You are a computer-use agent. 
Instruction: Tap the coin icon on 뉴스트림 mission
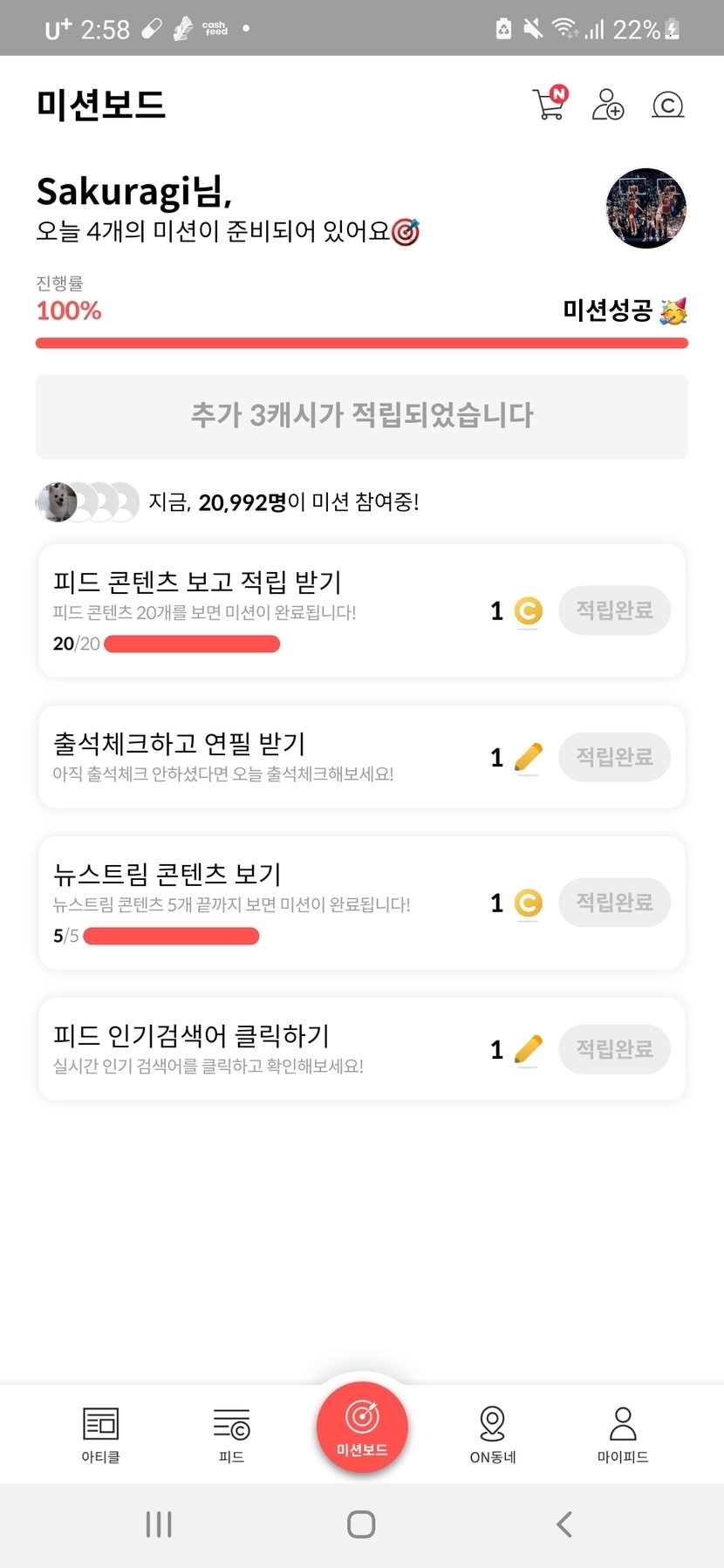click(528, 903)
